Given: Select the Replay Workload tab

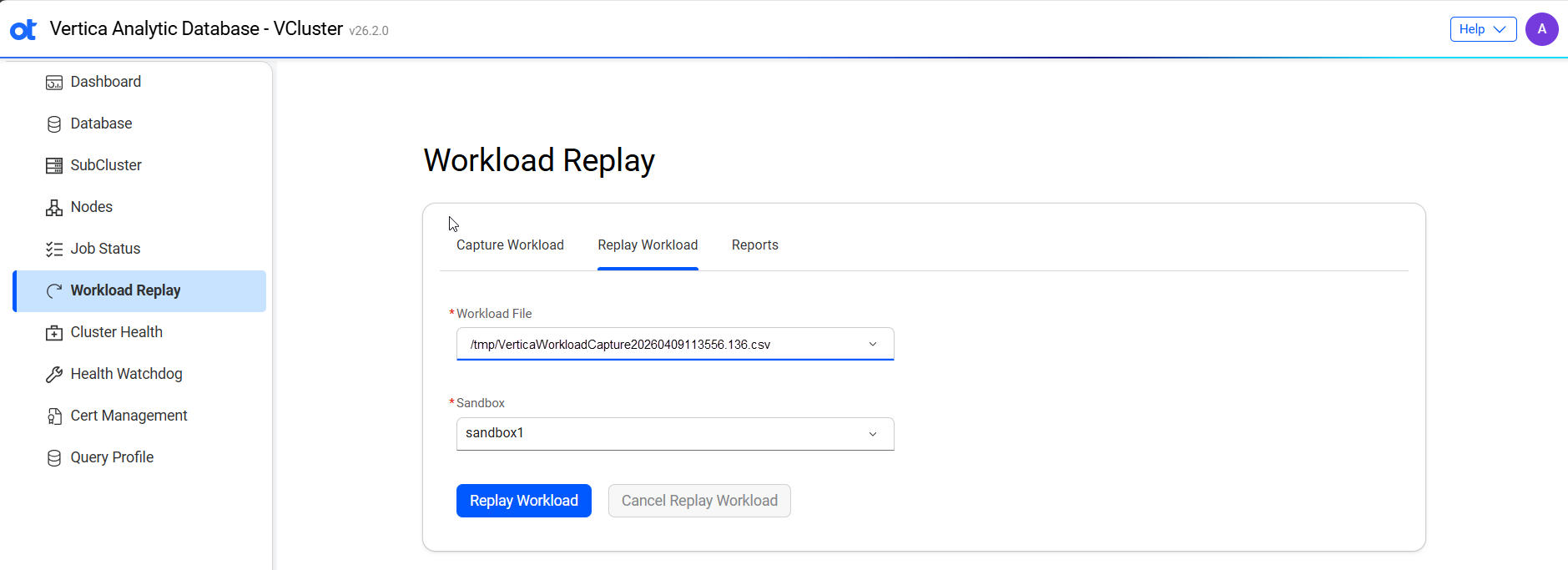Looking at the screenshot, I should [648, 245].
